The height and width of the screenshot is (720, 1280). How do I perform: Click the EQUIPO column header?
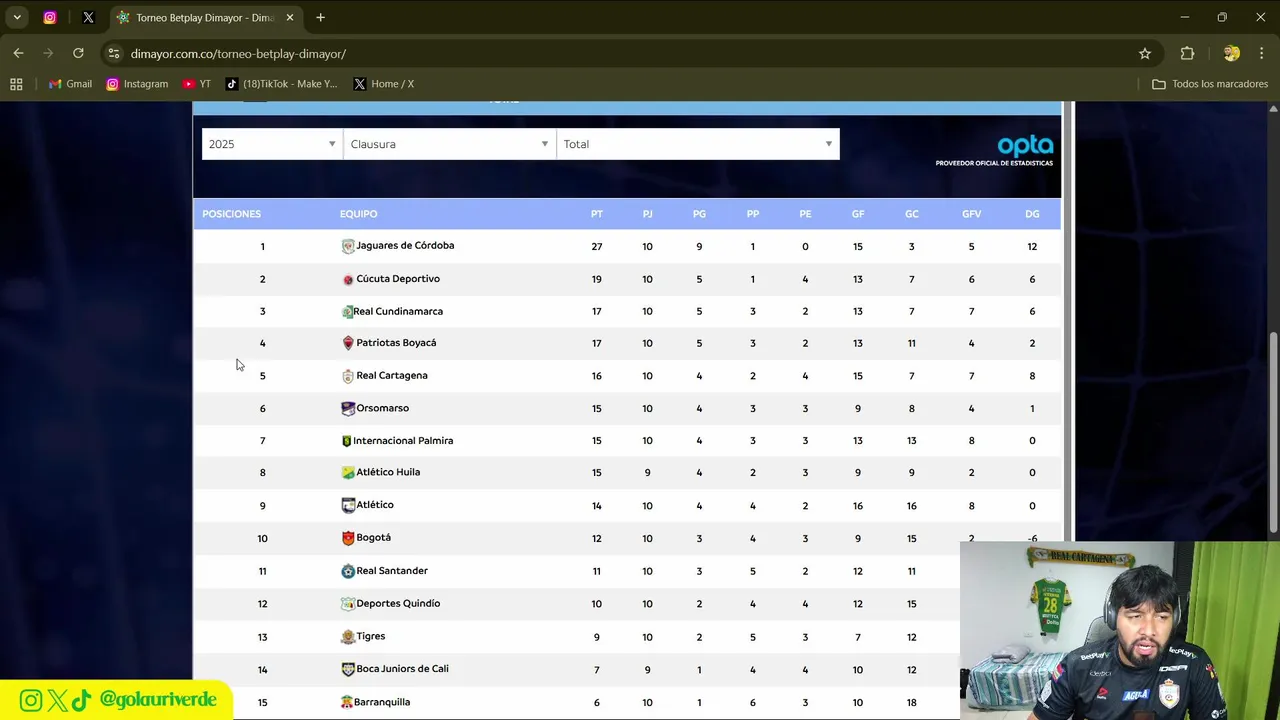(358, 214)
